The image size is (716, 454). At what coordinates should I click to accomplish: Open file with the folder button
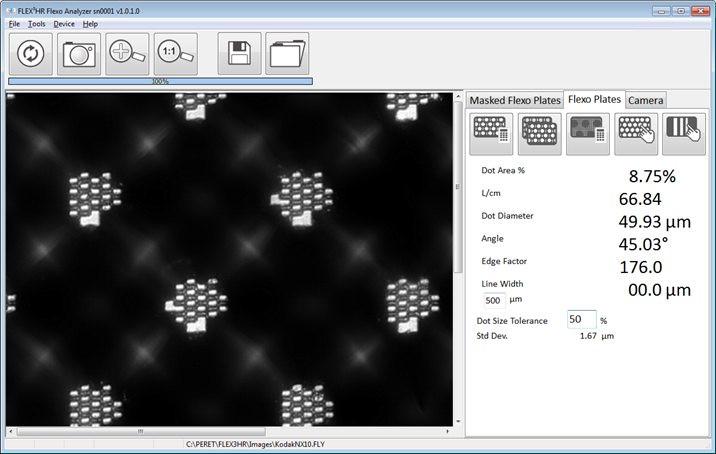287,53
